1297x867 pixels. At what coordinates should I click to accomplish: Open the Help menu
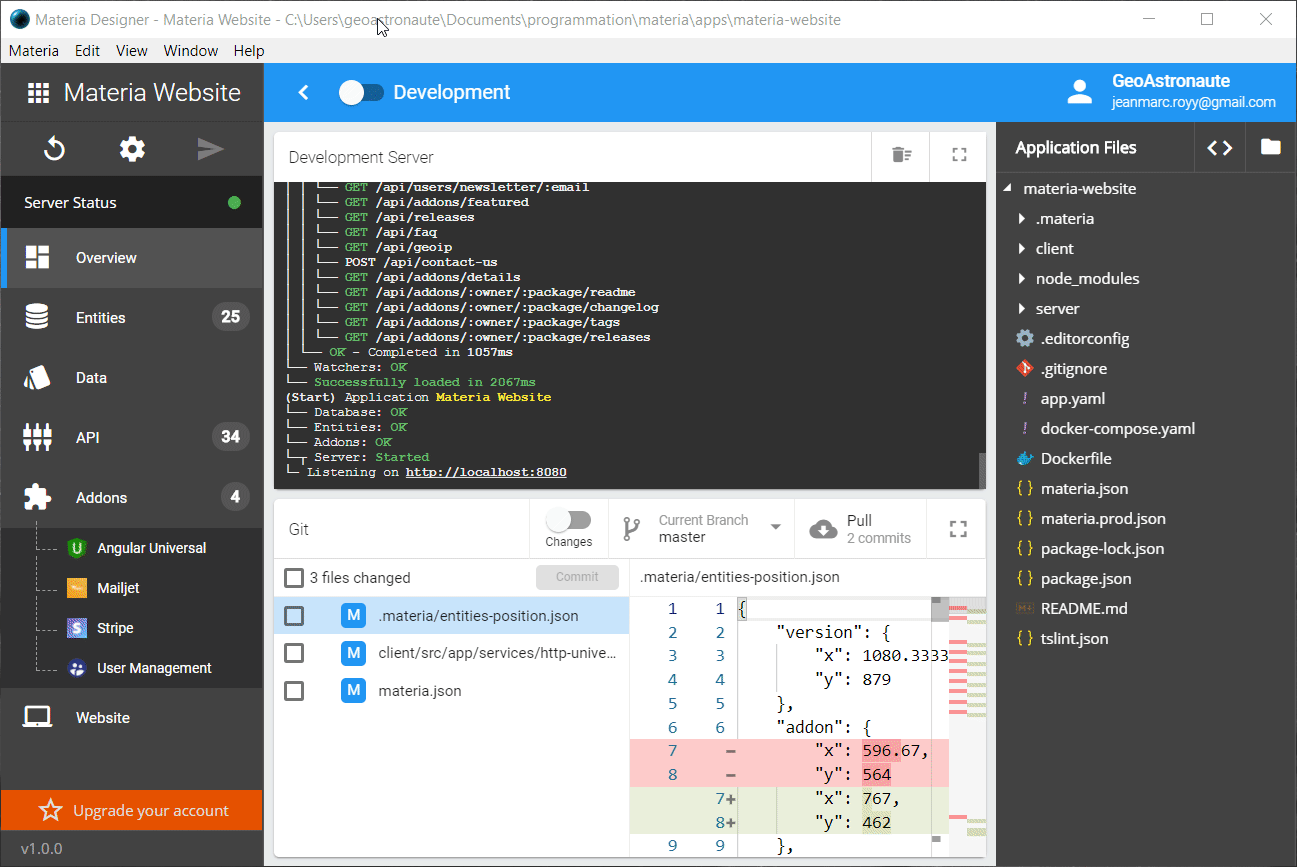tap(249, 51)
